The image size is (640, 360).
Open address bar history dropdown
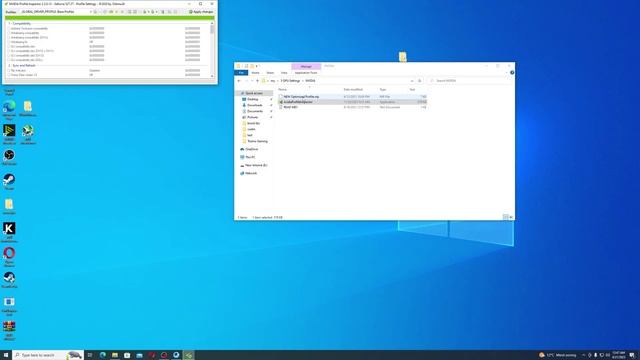coord(412,81)
